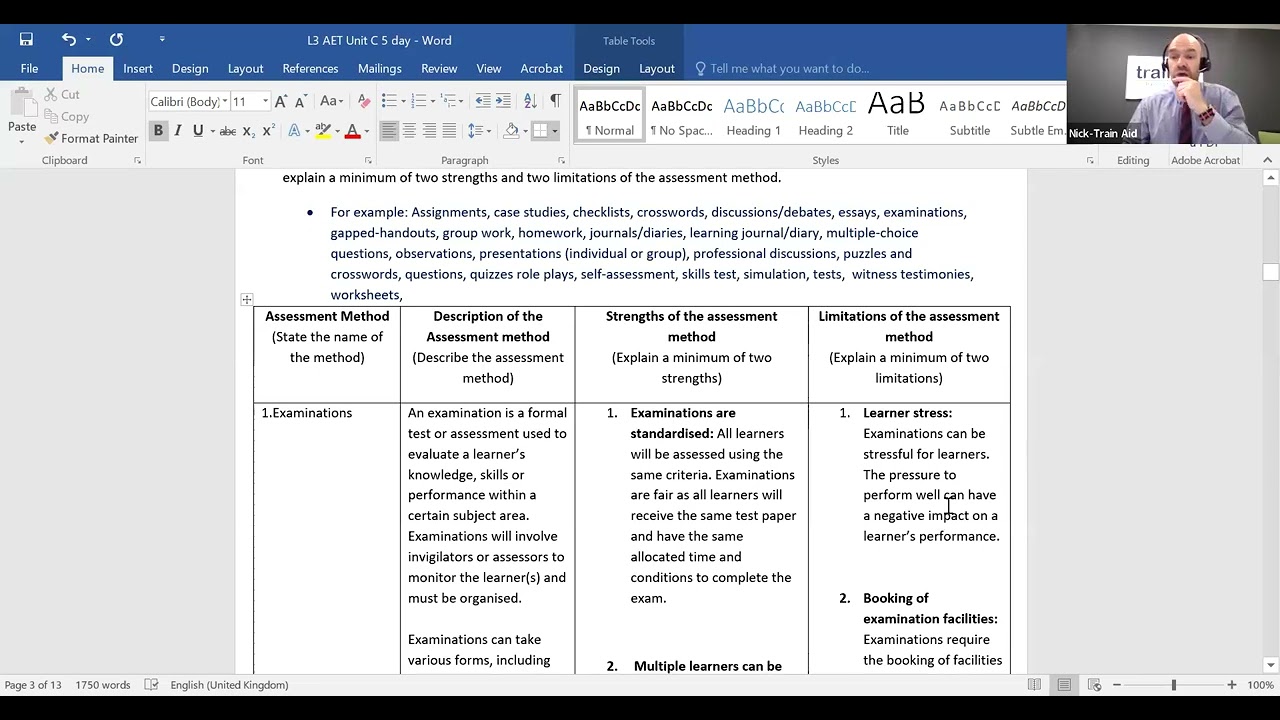Toggle Subscript formatting
This screenshot has height=720, width=1280.
248,131
